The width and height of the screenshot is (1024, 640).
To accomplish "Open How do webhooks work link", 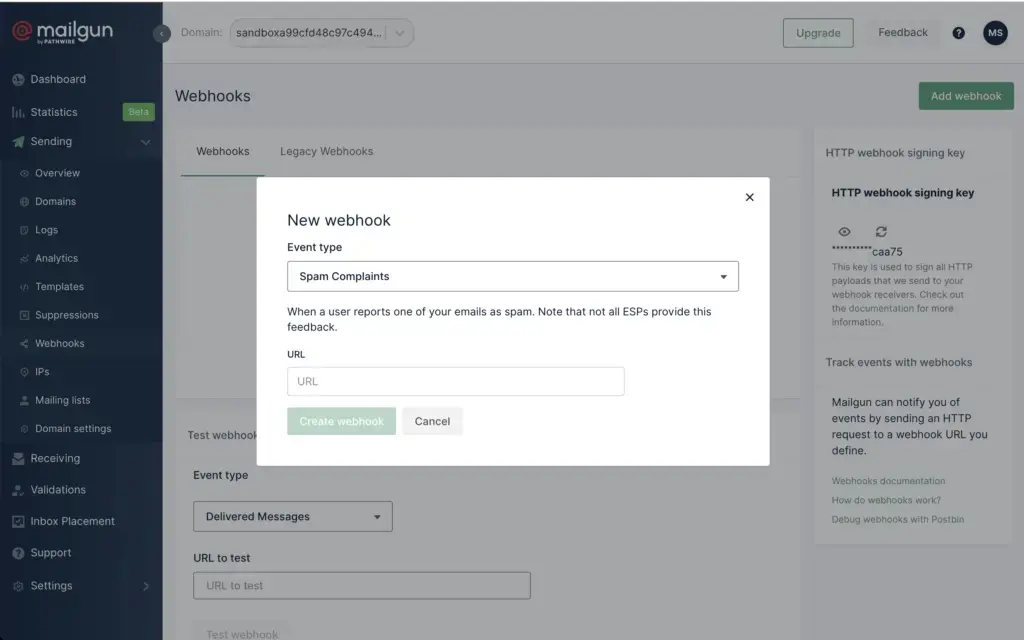I will point(886,500).
